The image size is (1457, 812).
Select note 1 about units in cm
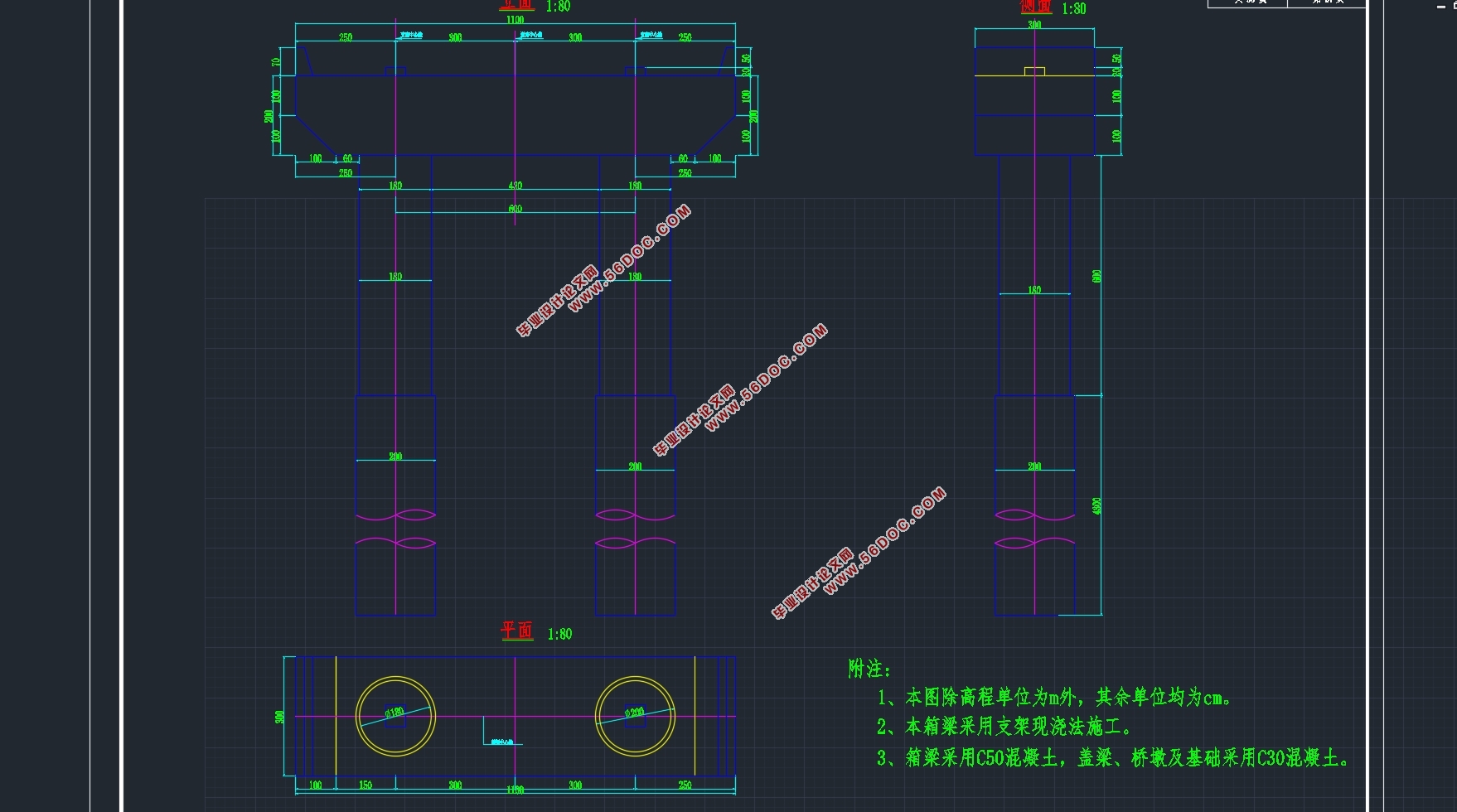tap(1054, 698)
